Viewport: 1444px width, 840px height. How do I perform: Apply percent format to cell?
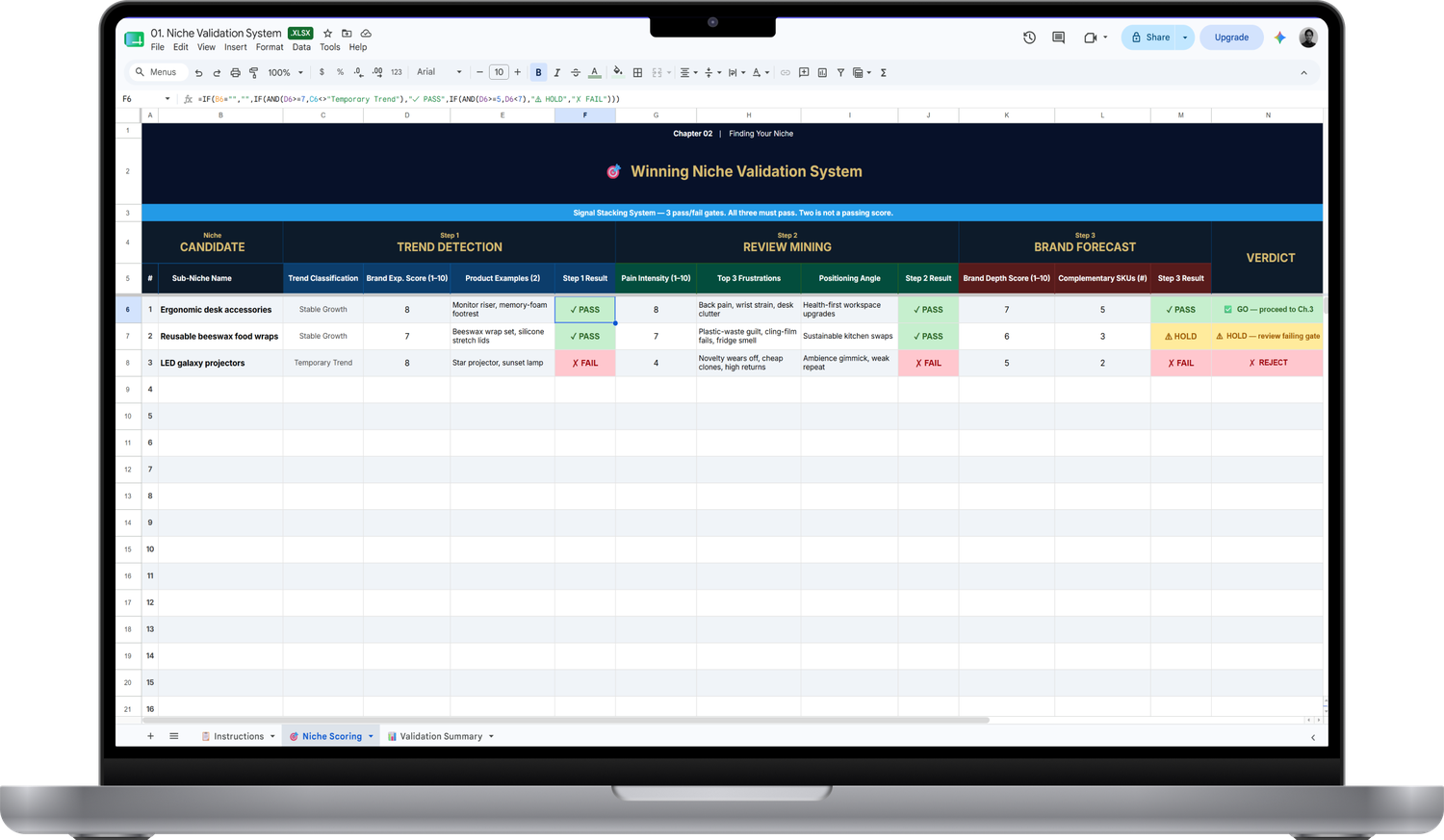tap(340, 72)
